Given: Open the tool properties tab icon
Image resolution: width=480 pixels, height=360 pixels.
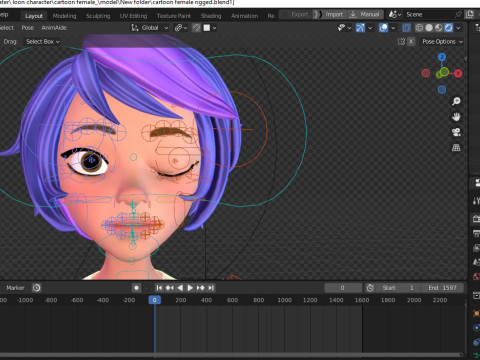Looking at the screenshot, I should coord(476,201).
